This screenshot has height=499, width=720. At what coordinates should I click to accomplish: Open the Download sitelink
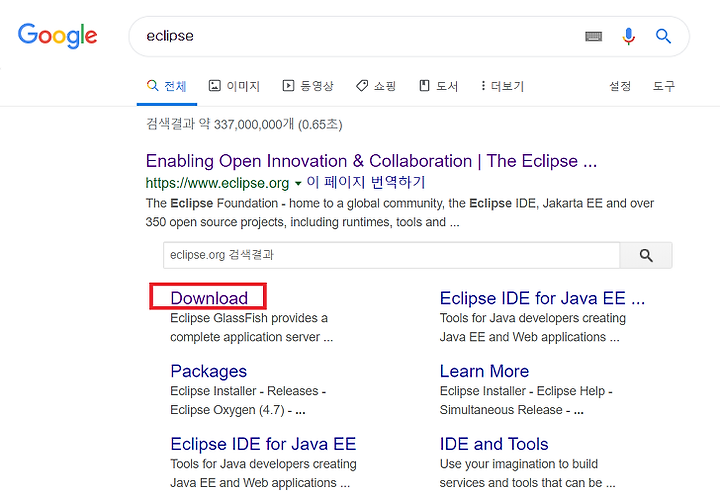pos(209,298)
